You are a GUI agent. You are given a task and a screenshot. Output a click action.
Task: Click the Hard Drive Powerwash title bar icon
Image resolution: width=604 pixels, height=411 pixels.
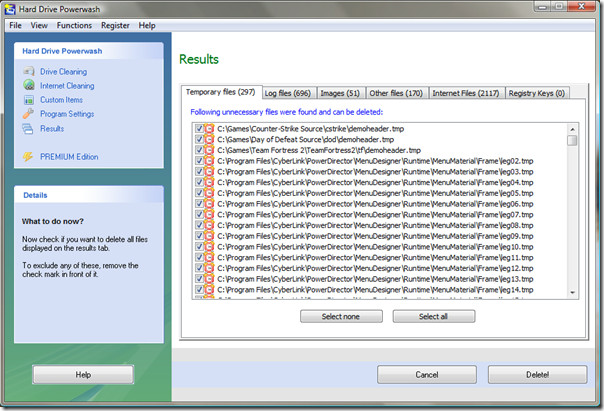coord(10,9)
